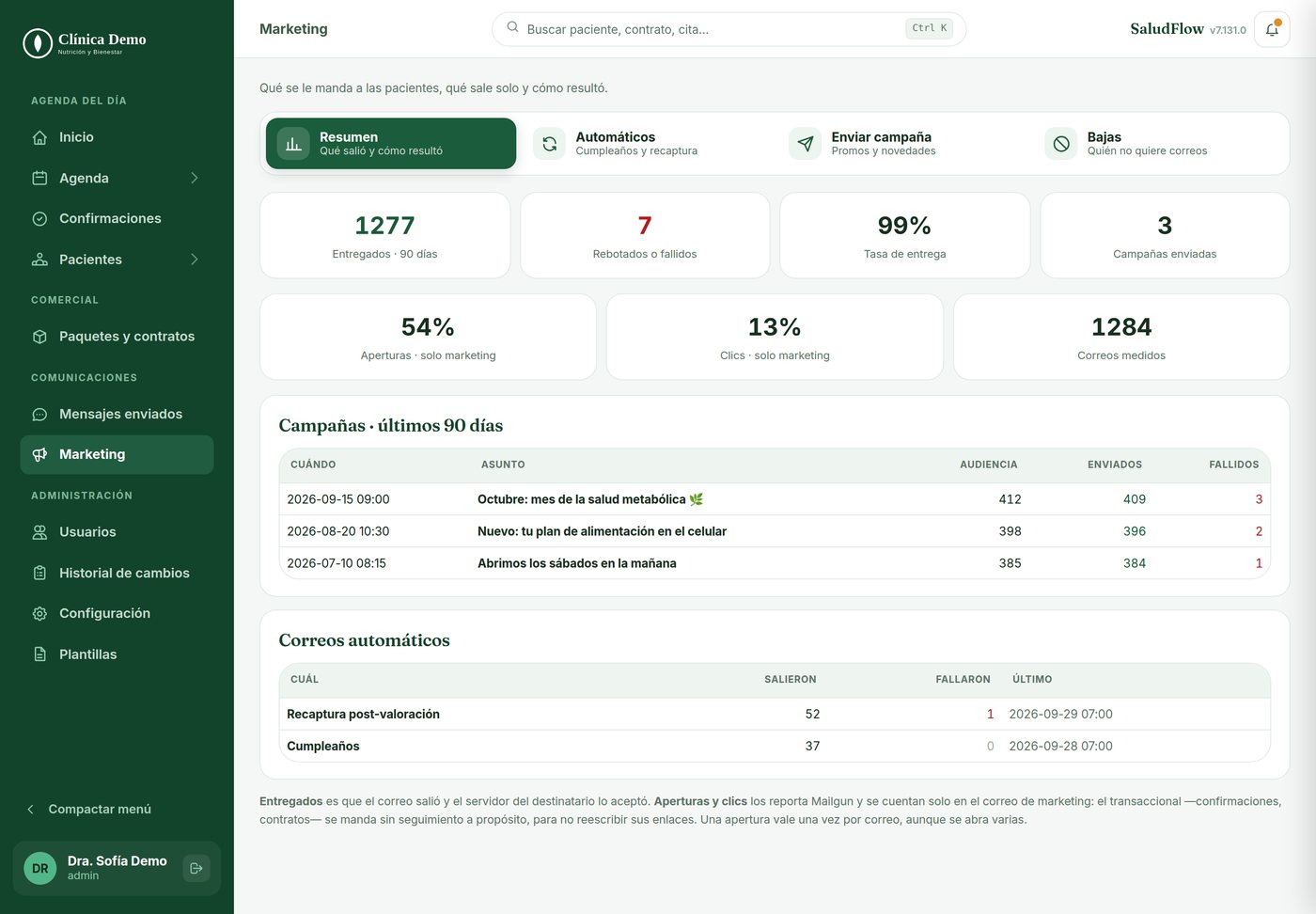Go to Inicio in the sidebar

[x=117, y=137]
